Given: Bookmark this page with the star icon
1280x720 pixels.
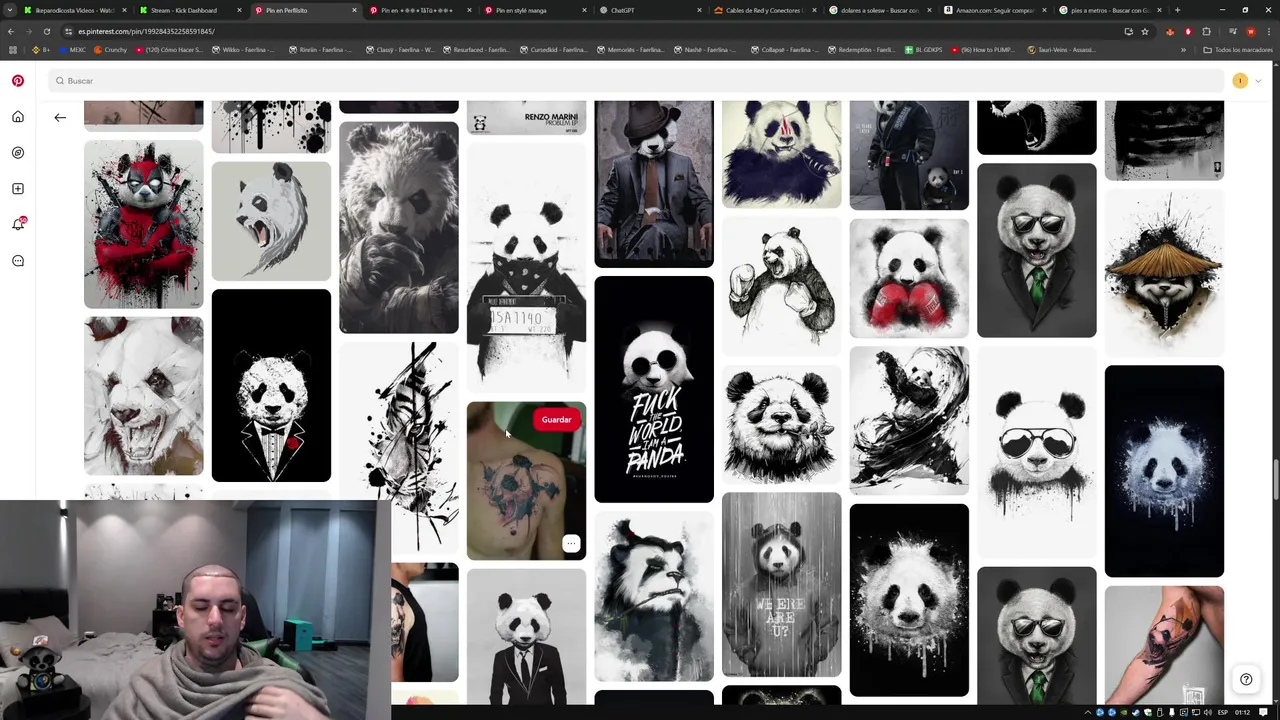Looking at the screenshot, I should pos(1145,31).
